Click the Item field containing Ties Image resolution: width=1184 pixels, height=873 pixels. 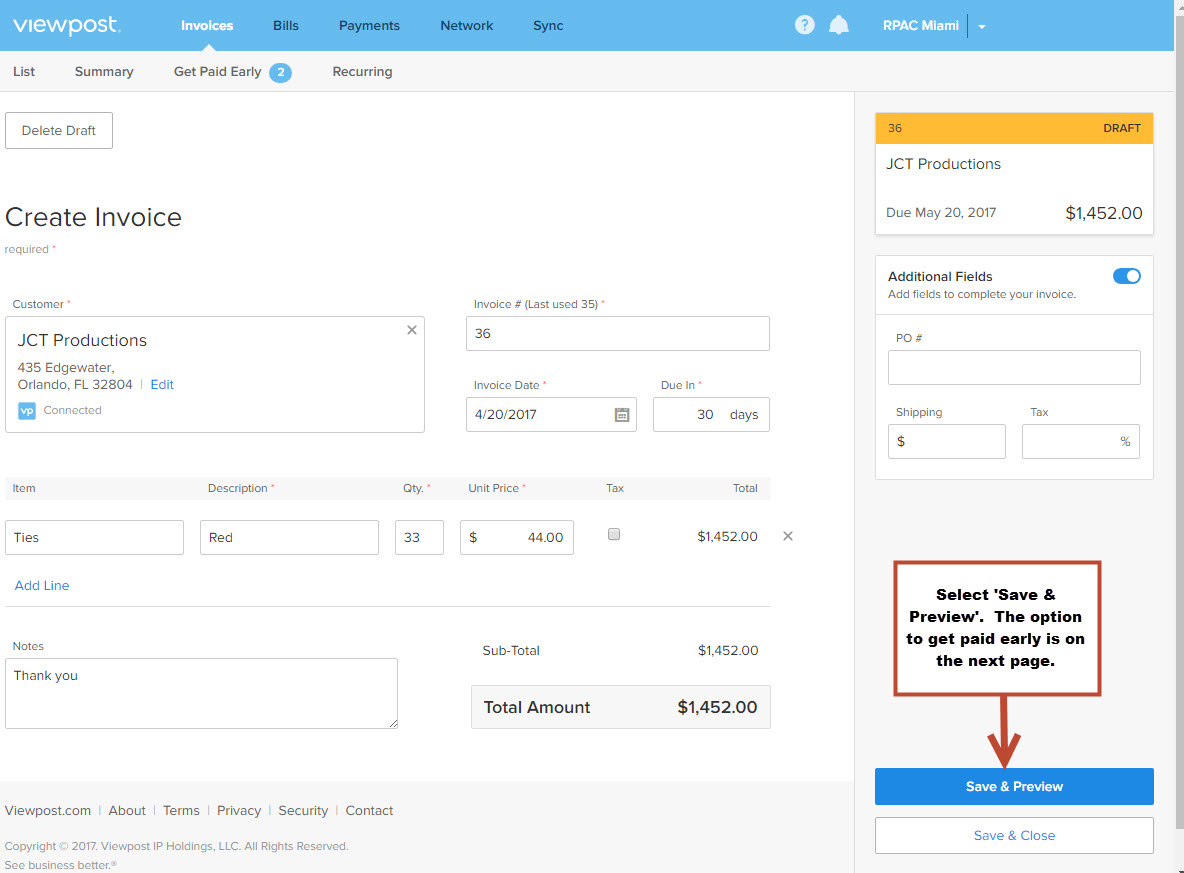[x=94, y=538]
